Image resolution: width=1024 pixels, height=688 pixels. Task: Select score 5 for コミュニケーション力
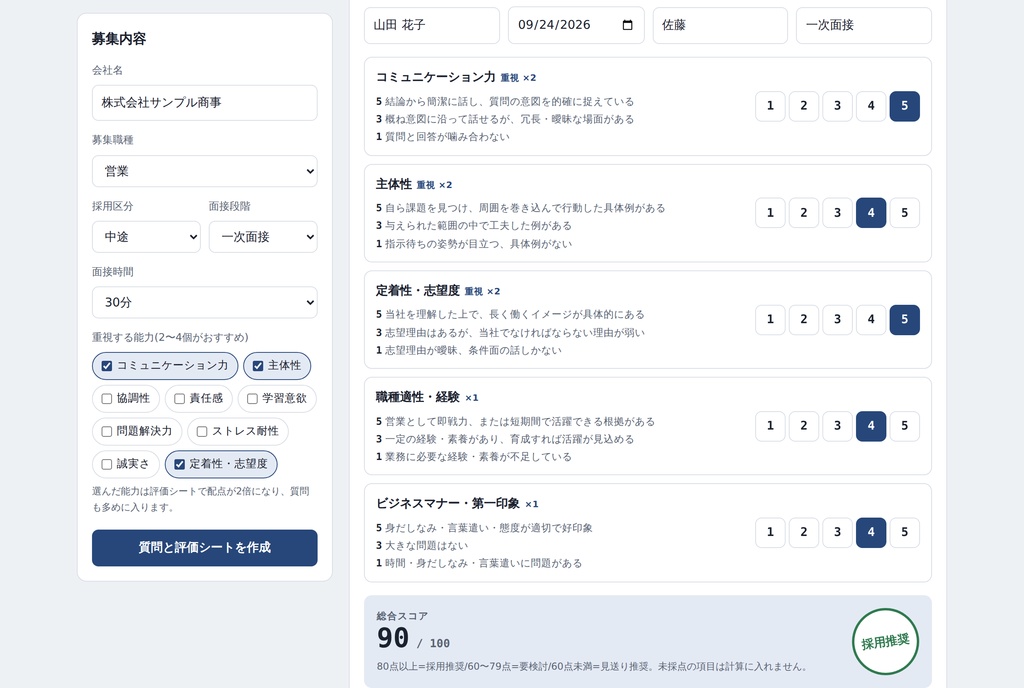pos(904,106)
